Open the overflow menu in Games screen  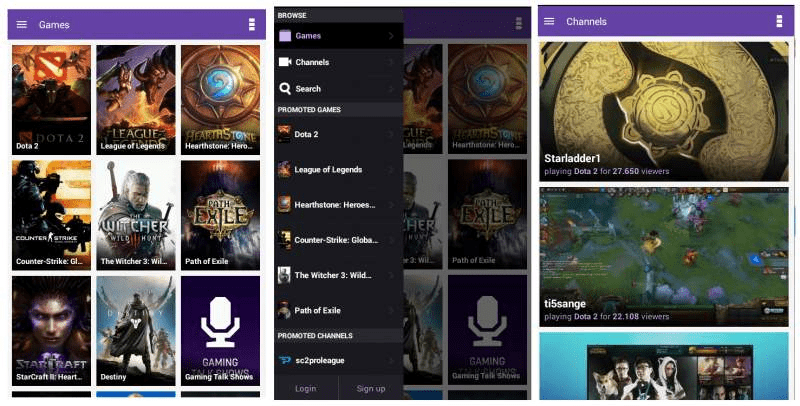pos(252,24)
